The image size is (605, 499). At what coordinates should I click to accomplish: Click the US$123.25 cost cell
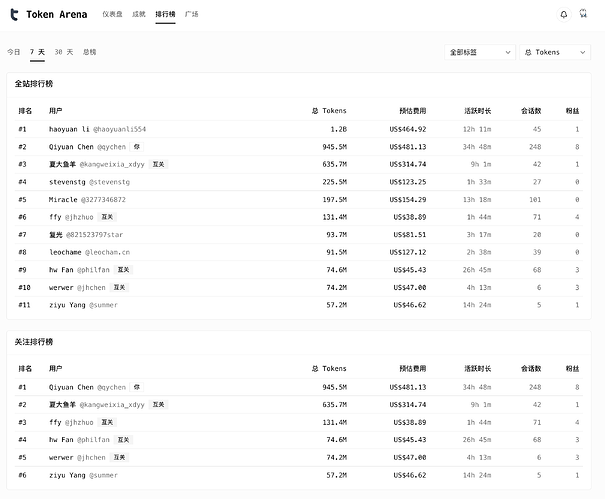coord(408,182)
